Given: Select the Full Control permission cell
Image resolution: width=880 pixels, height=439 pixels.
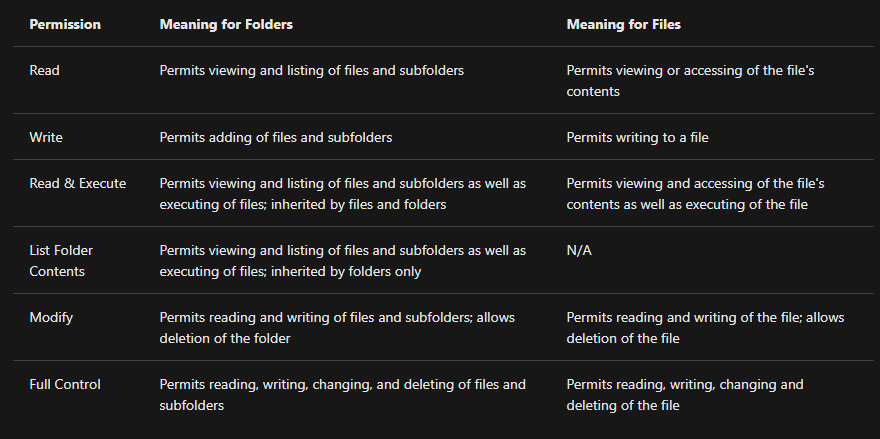Looking at the screenshot, I should [65, 384].
